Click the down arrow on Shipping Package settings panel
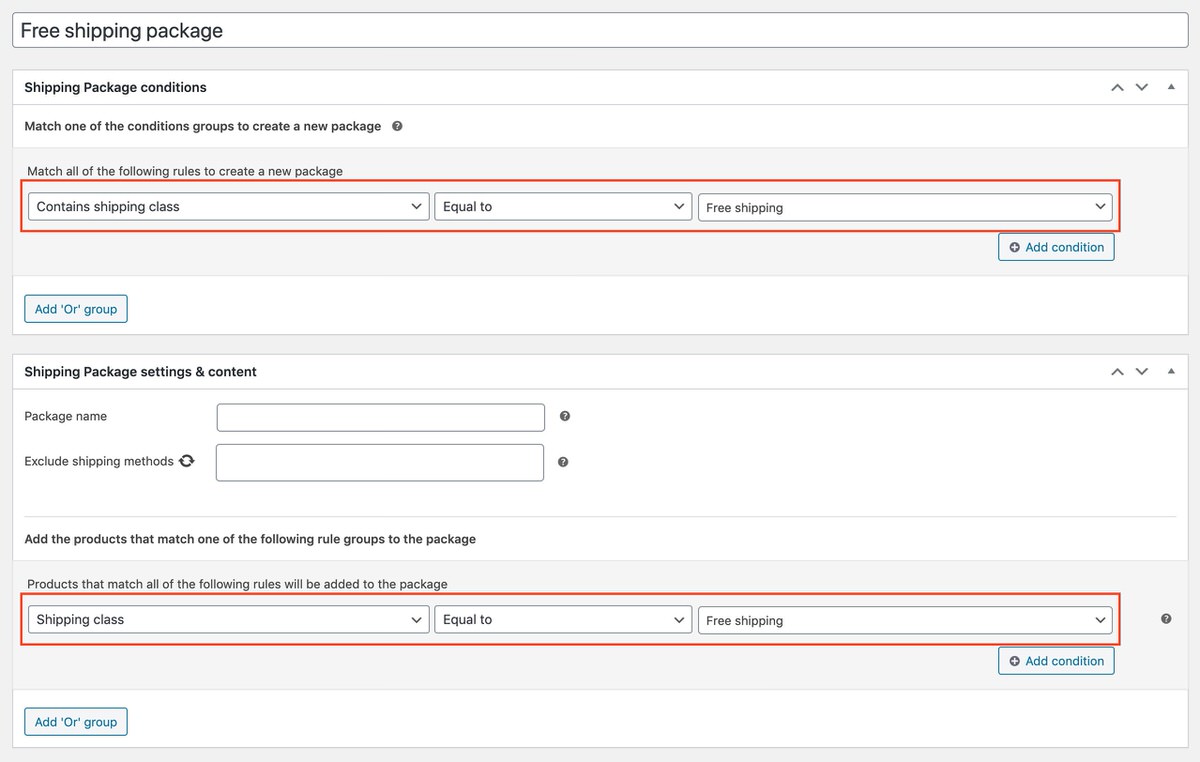Viewport: 1200px width, 762px height. tap(1141, 371)
